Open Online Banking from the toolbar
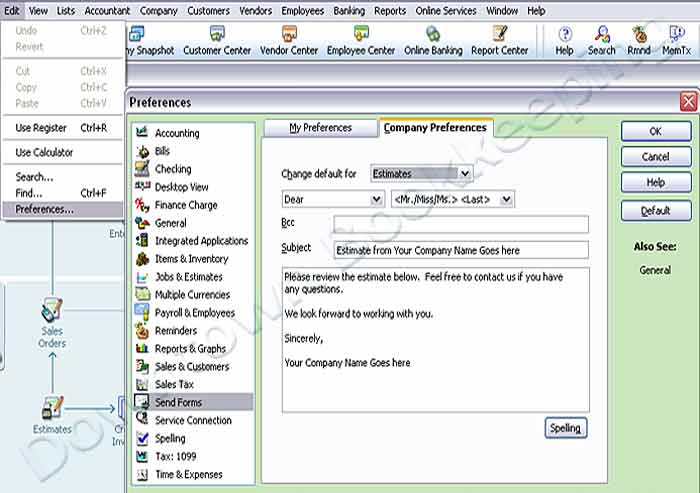The height and width of the screenshot is (493, 700). [x=433, y=41]
